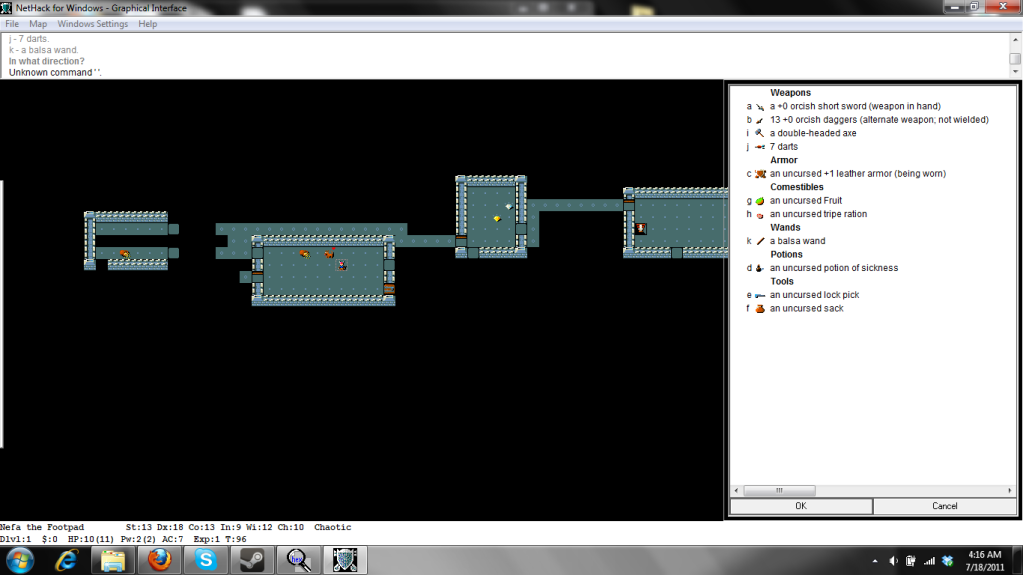Select the uncursed Fruit icon
The image size is (1023, 575).
(x=760, y=201)
